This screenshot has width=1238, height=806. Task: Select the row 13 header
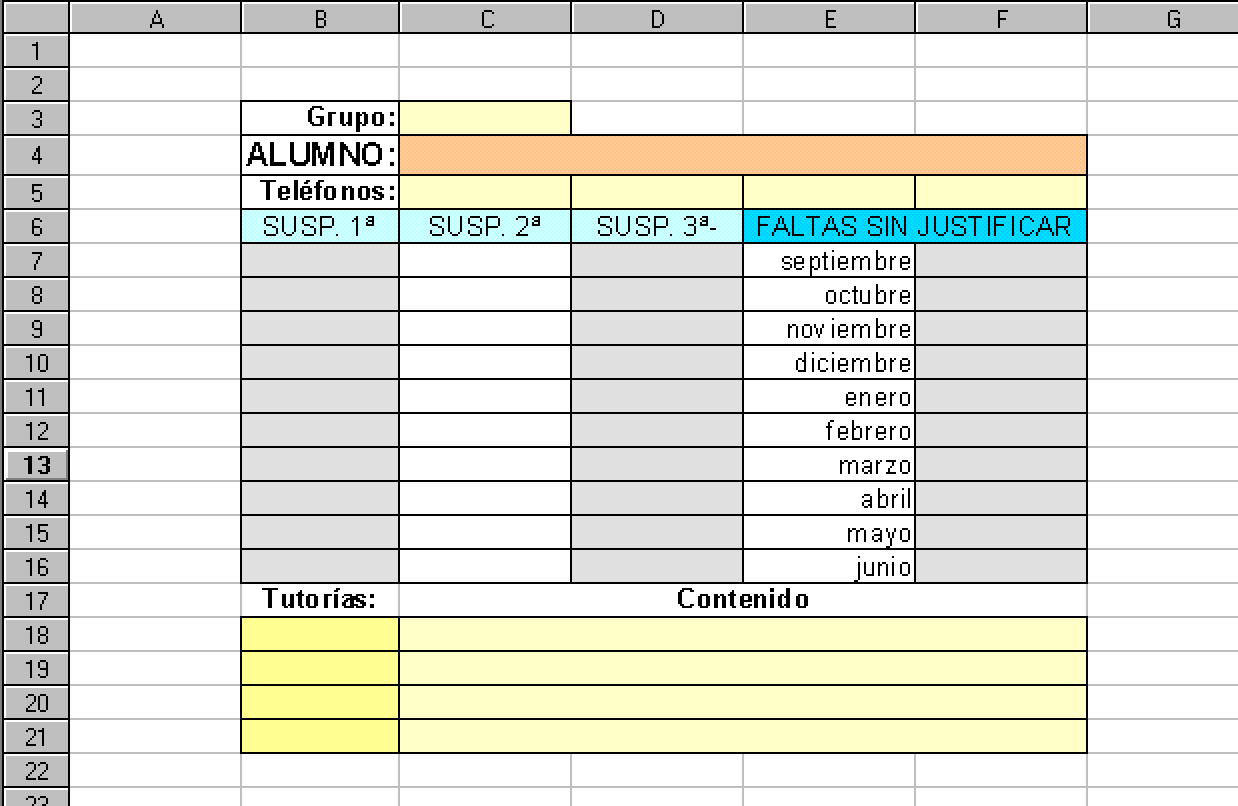click(36, 465)
